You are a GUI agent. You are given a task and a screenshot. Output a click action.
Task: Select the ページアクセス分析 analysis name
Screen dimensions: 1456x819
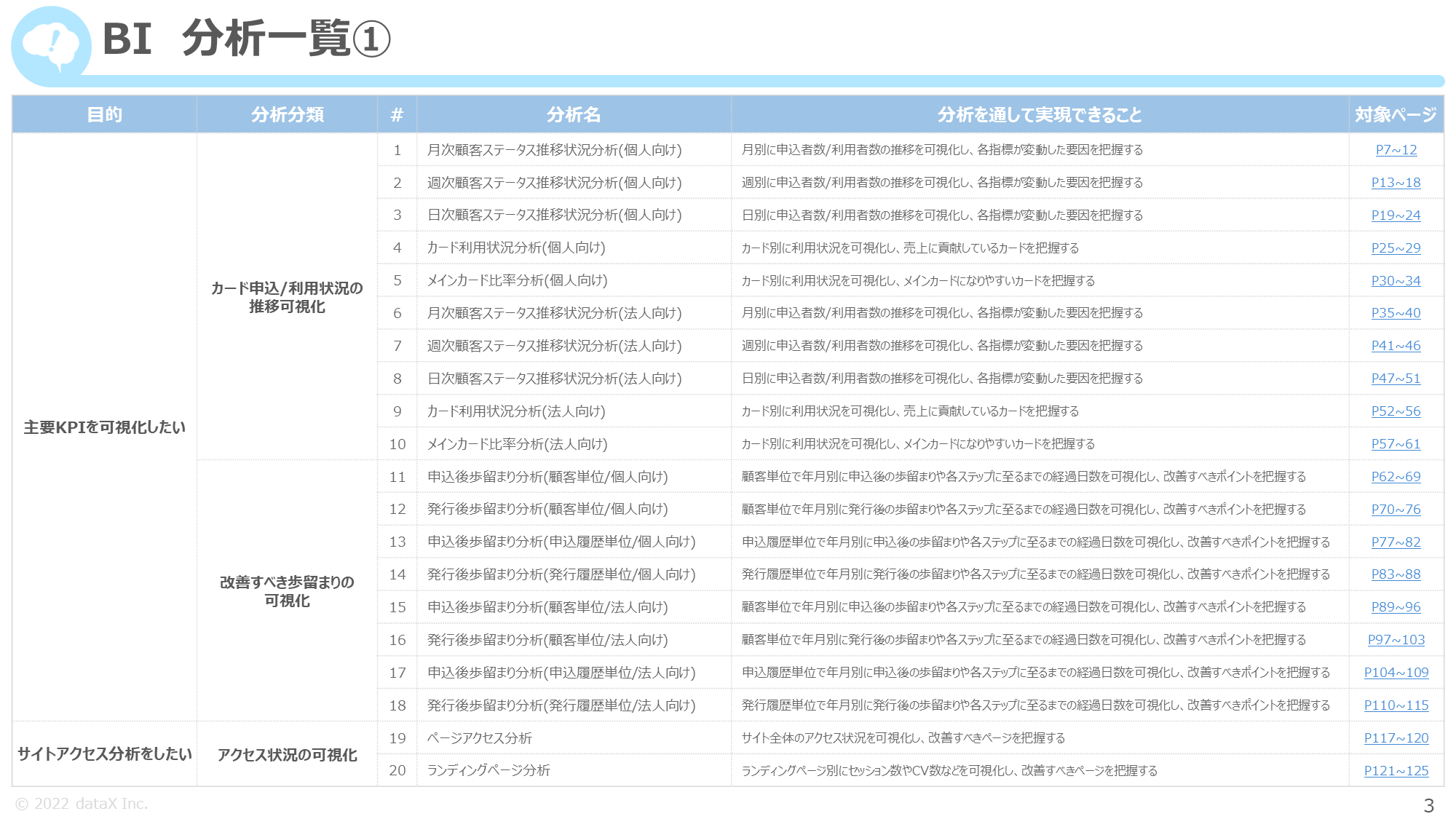click(x=480, y=738)
